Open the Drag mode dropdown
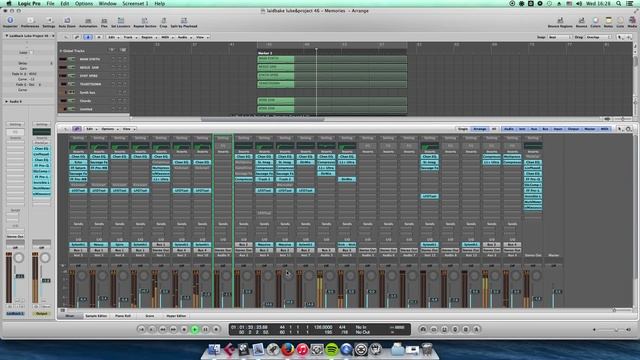This screenshot has width=640, height=360. coord(598,37)
